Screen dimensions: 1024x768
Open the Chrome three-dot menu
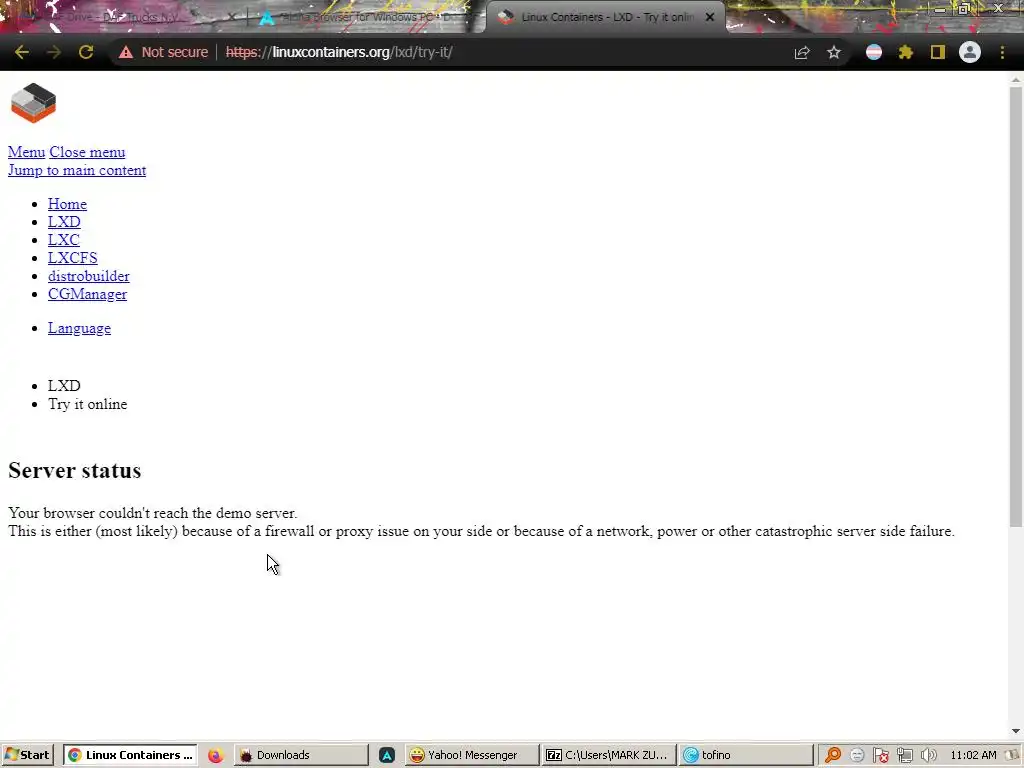[1002, 52]
